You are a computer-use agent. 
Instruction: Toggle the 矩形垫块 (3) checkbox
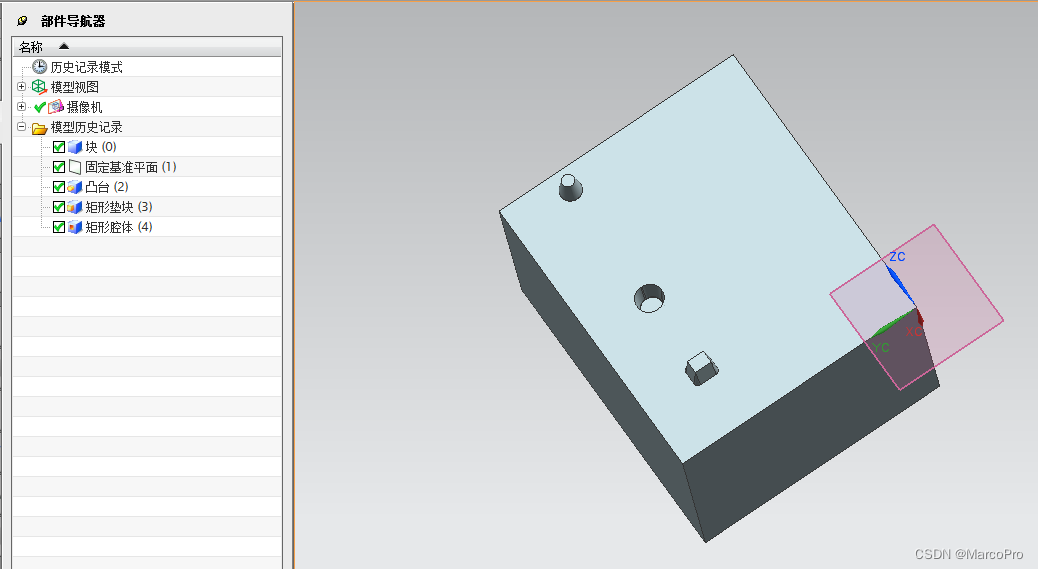(x=59, y=207)
